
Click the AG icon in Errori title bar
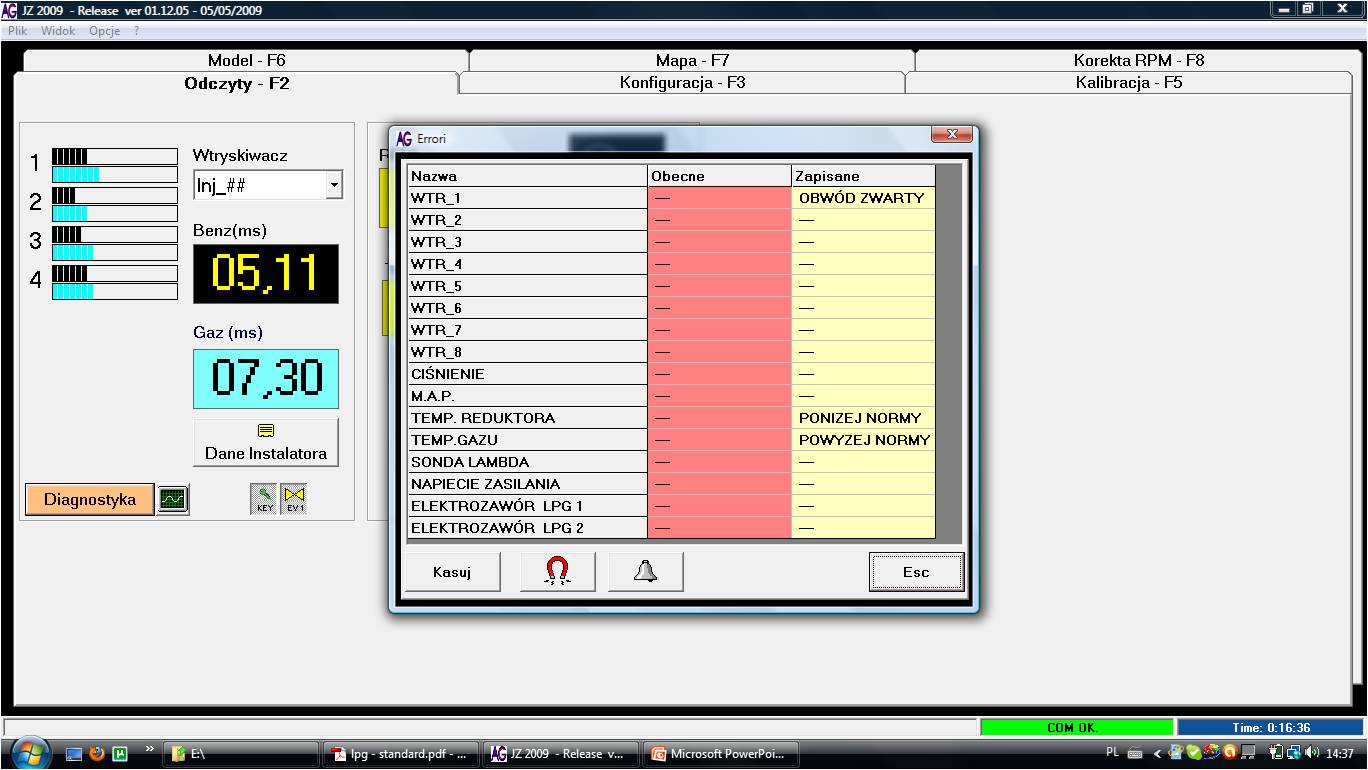404,138
